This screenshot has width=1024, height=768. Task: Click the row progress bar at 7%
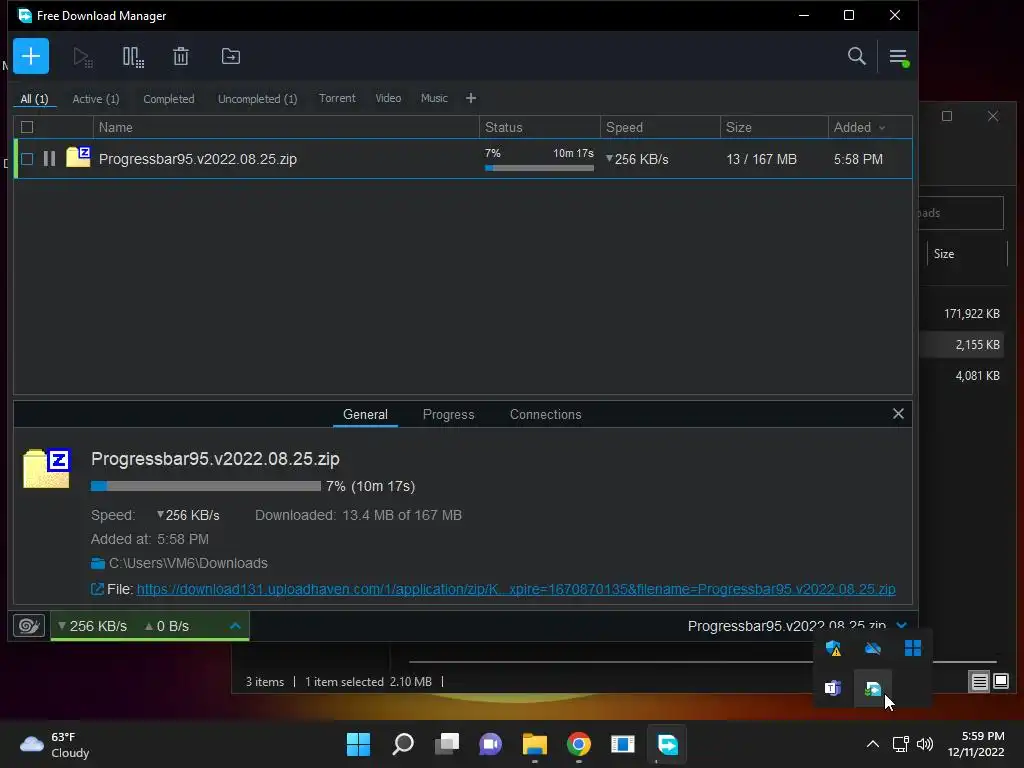[539, 168]
